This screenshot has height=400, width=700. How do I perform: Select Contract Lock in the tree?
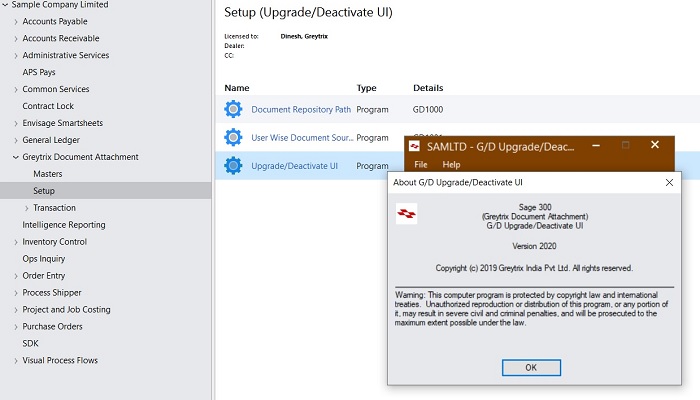click(x=48, y=106)
